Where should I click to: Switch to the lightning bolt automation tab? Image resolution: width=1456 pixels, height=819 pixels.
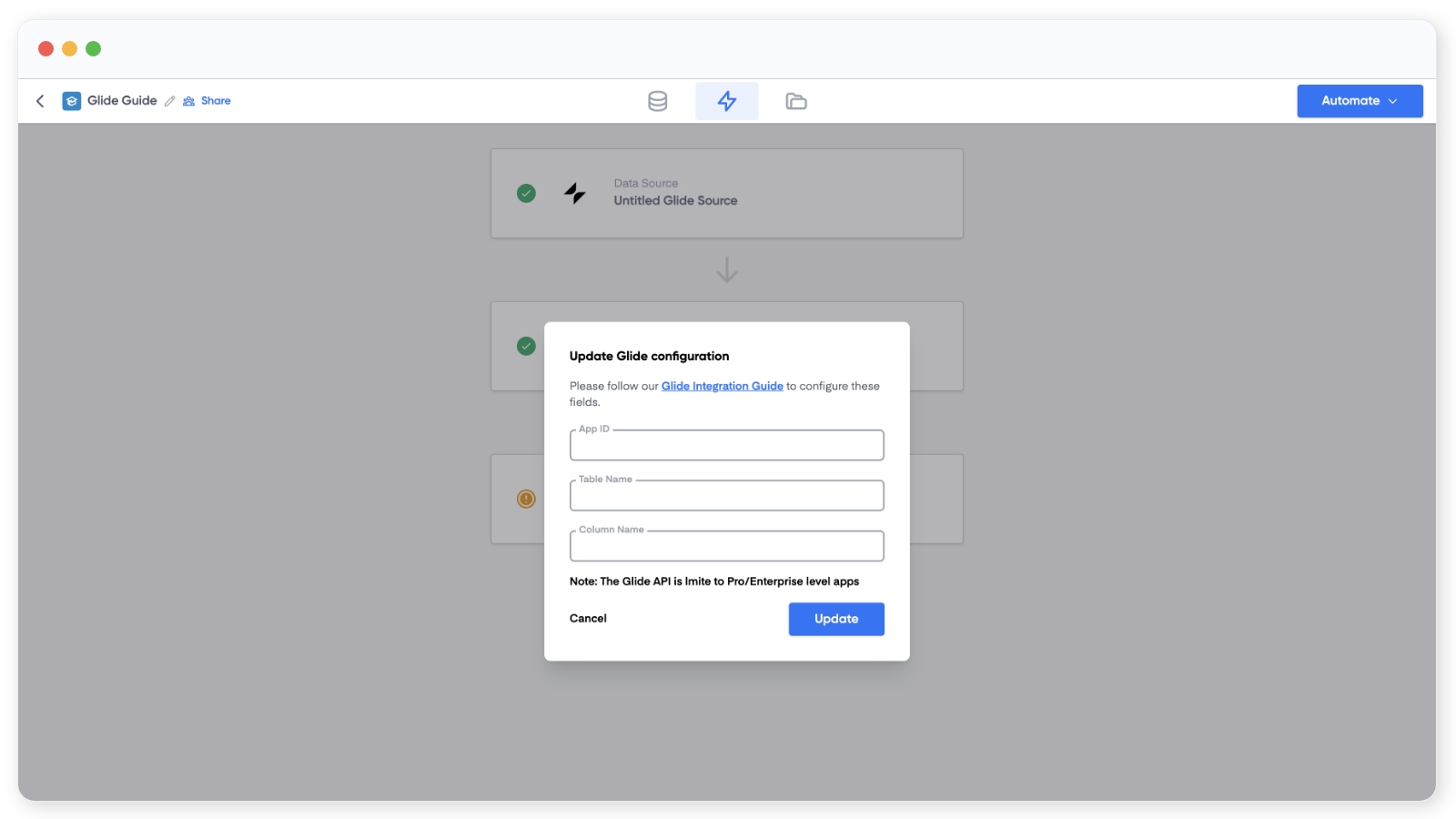click(x=726, y=101)
